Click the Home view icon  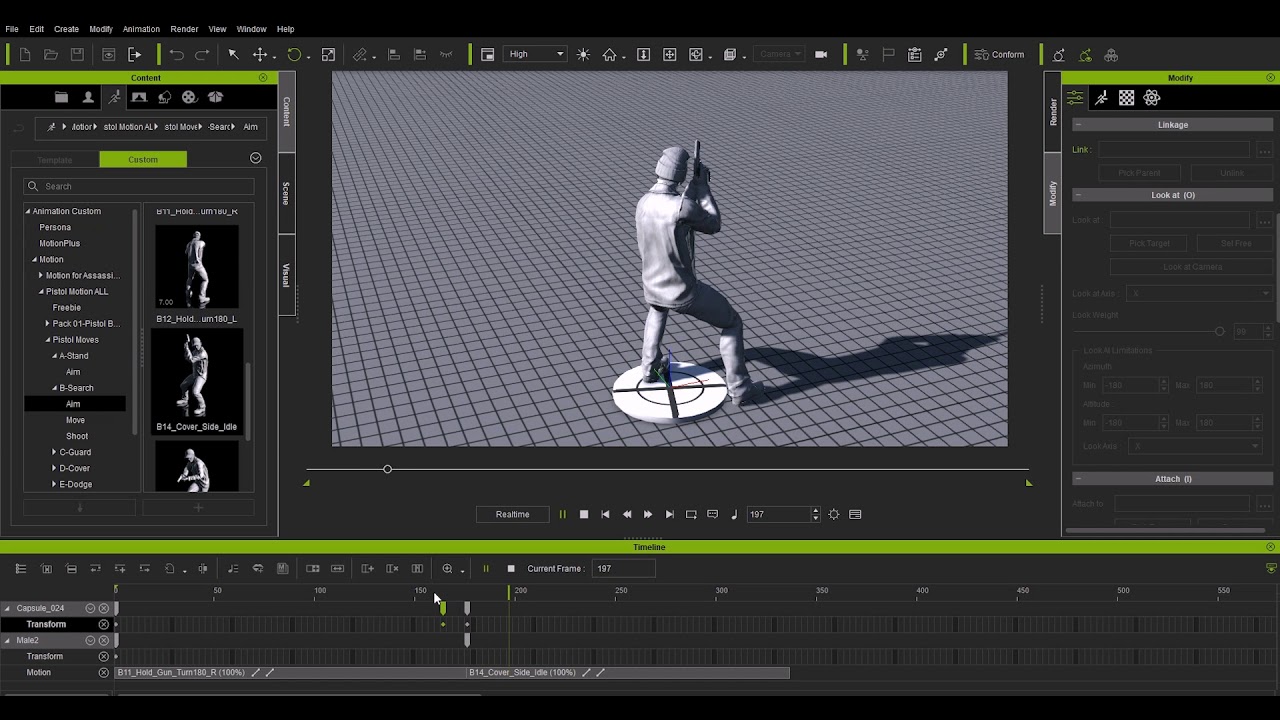(x=609, y=55)
